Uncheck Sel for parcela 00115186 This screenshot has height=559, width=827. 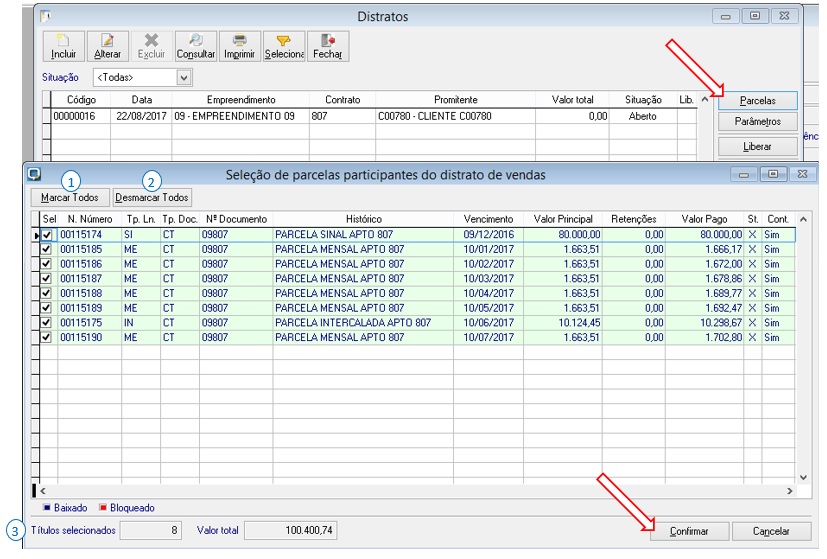click(x=46, y=264)
